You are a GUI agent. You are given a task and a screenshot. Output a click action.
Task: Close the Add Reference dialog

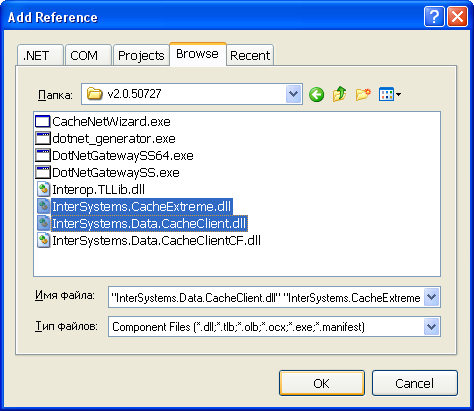click(457, 17)
